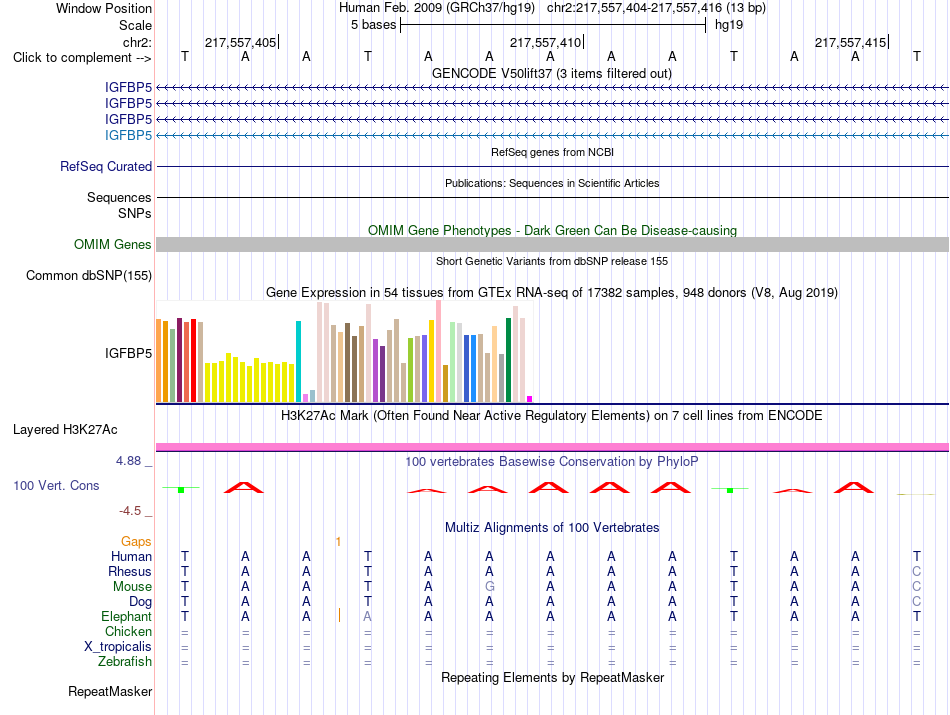Click 'Repeating Elements by RepeatMasker' title
This screenshot has height=715, width=950.
tap(552, 677)
